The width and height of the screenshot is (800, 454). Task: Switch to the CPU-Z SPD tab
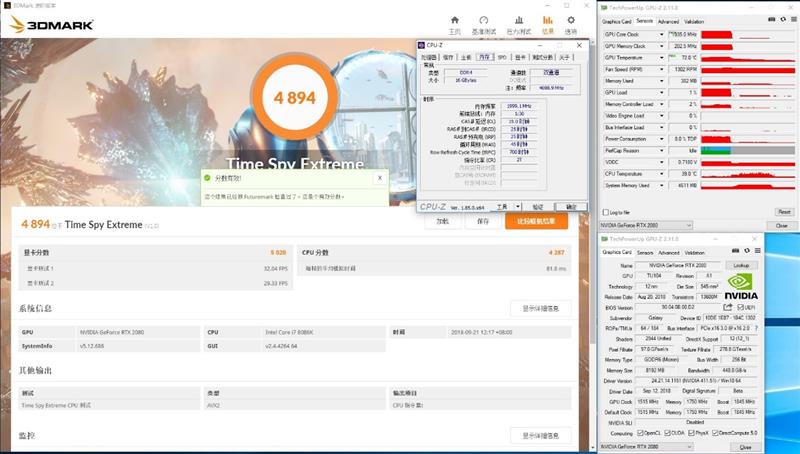502,57
